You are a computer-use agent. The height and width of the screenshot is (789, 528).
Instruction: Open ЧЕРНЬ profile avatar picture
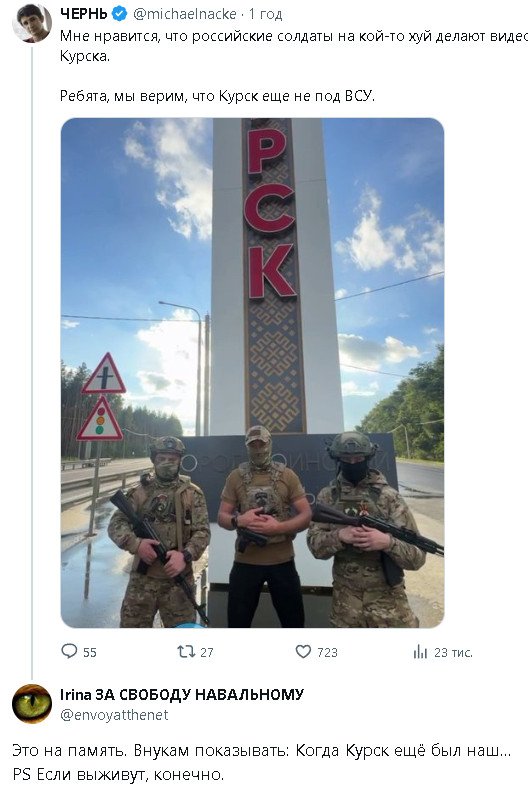(x=32, y=23)
